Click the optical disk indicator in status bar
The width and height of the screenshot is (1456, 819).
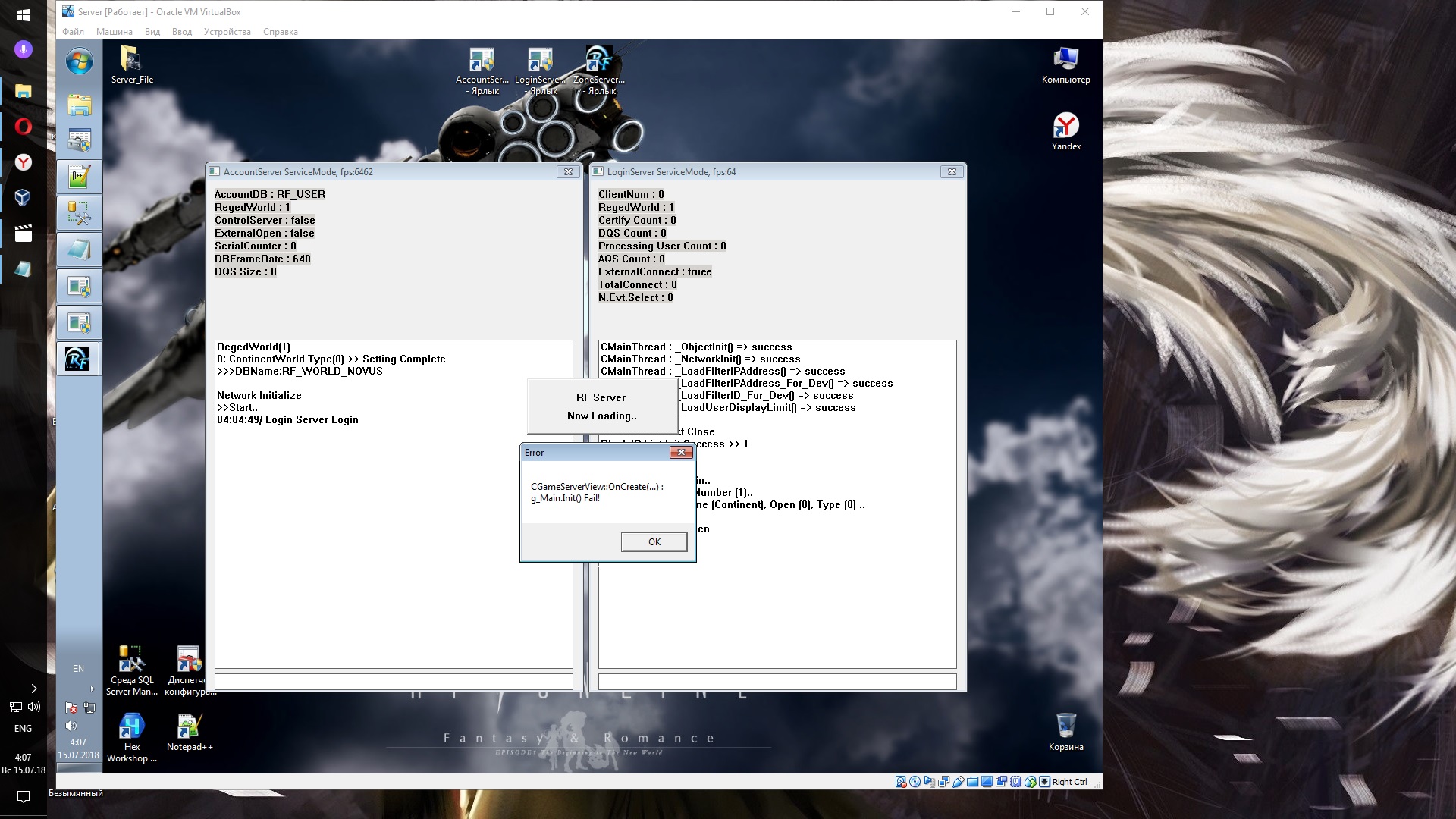tap(915, 782)
